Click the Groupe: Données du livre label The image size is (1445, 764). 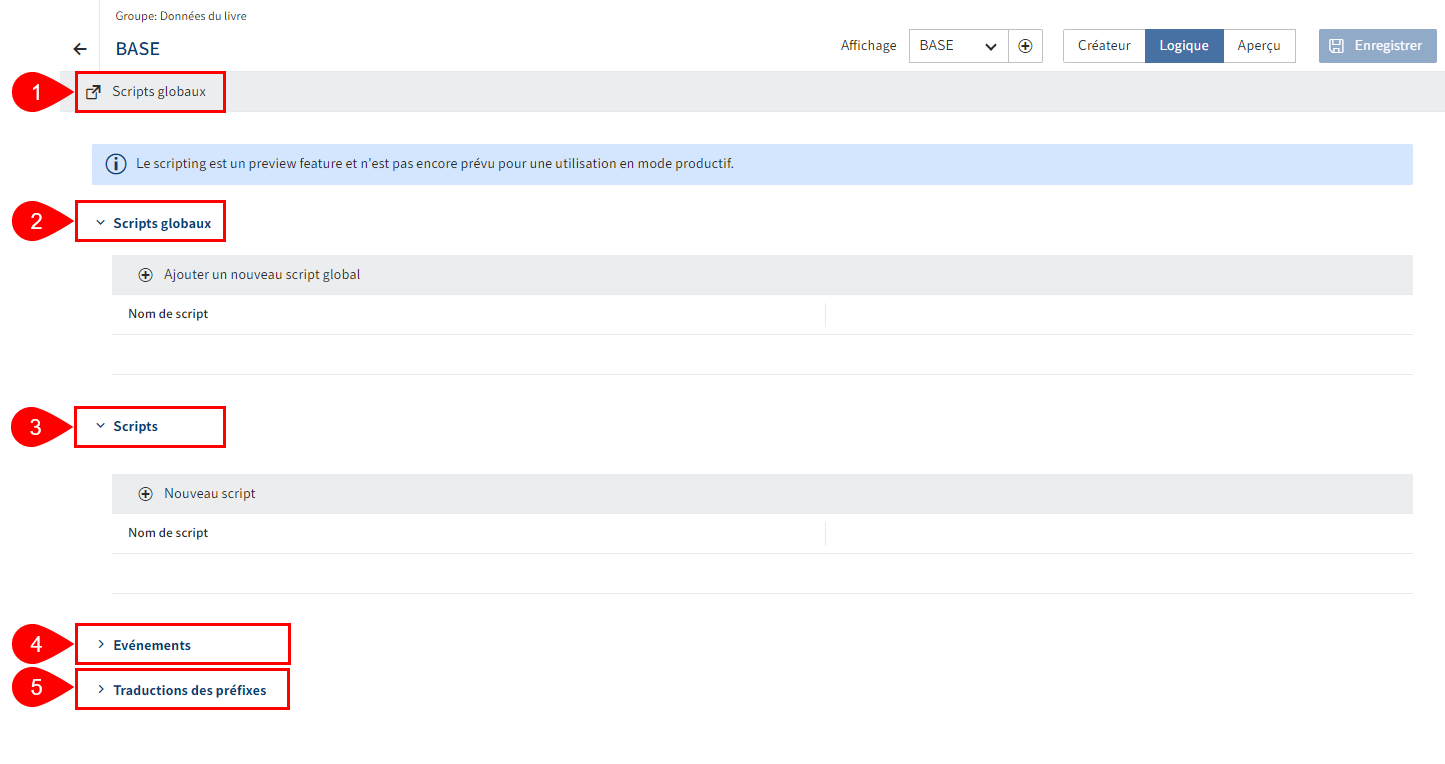pyautogui.click(x=181, y=16)
